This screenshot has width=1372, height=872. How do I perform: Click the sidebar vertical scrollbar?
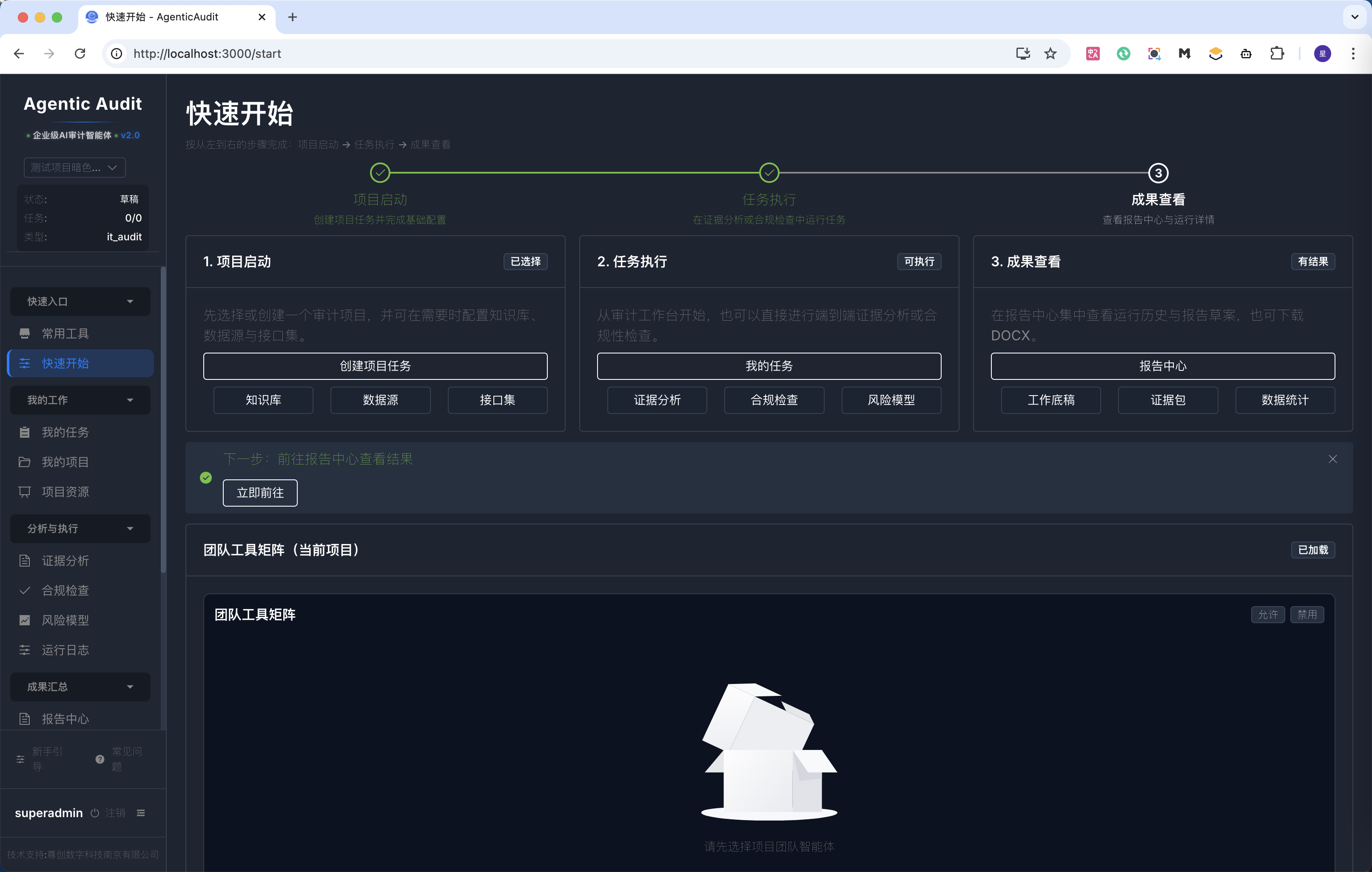click(163, 419)
